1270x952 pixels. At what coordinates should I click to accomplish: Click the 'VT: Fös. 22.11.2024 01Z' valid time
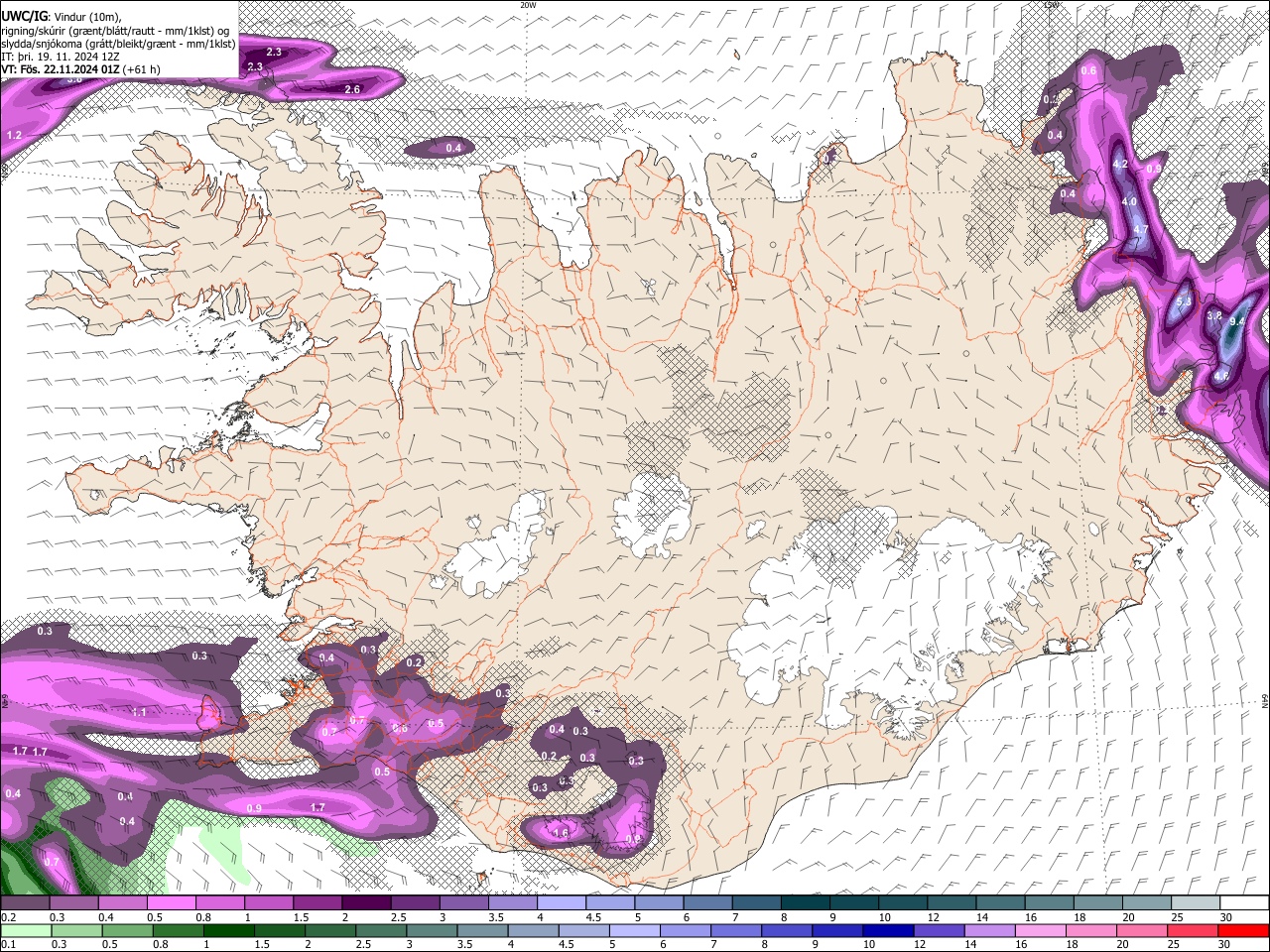[62, 69]
